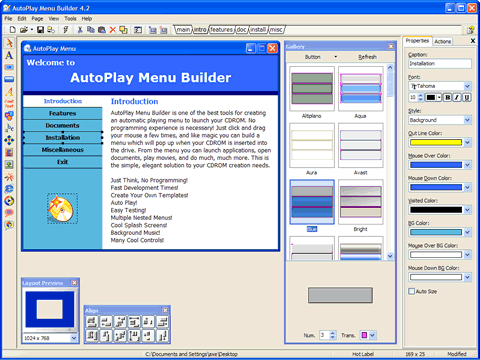Select the Altiplano button style thumbnail
480x360 pixels.
(312, 89)
